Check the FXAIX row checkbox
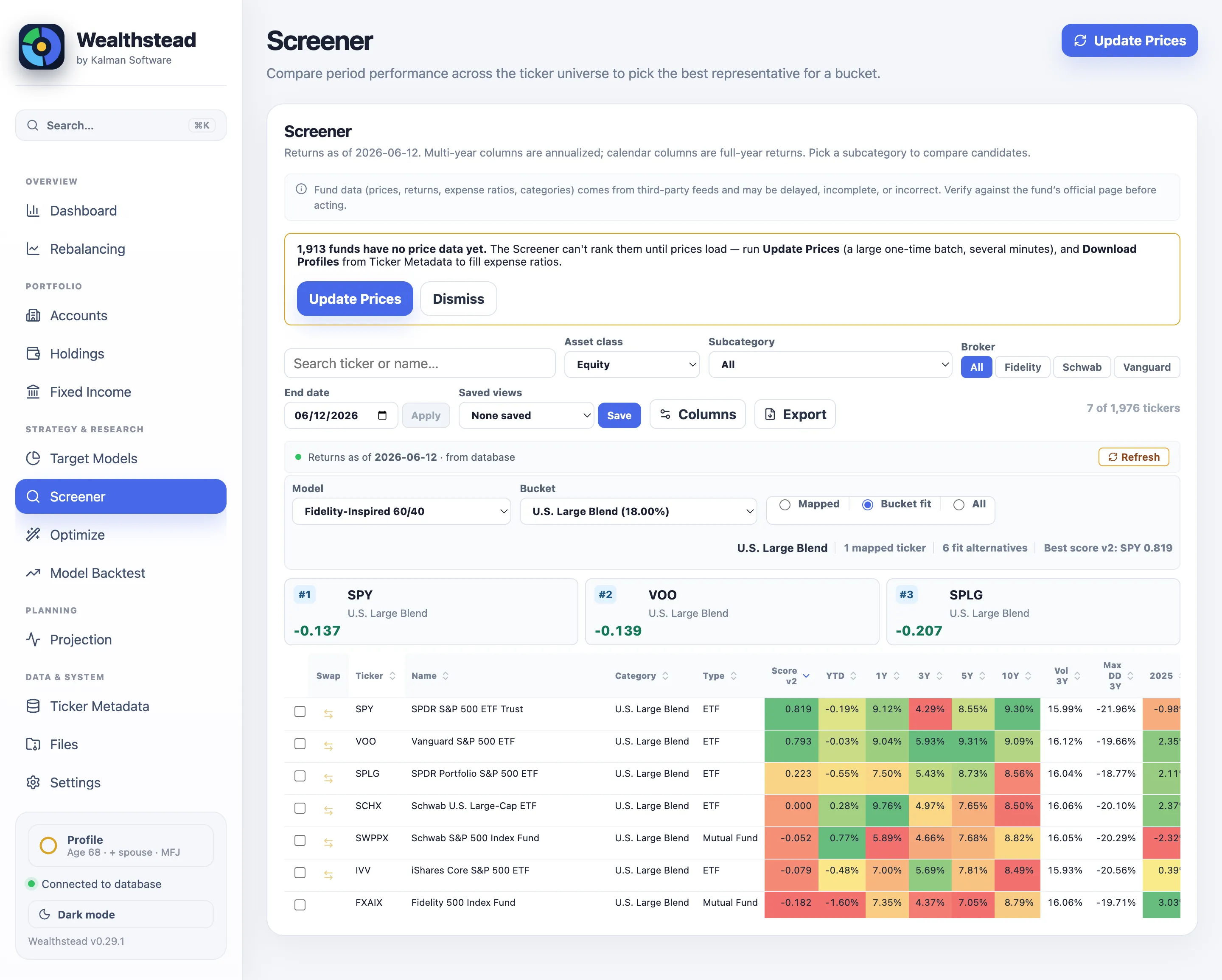The height and width of the screenshot is (980, 1222). coord(300,905)
